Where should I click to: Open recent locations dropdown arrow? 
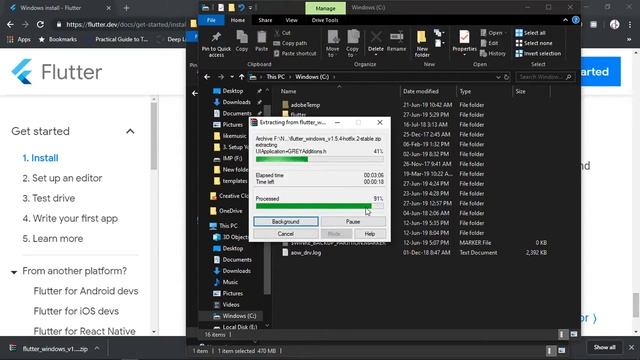coord(231,77)
